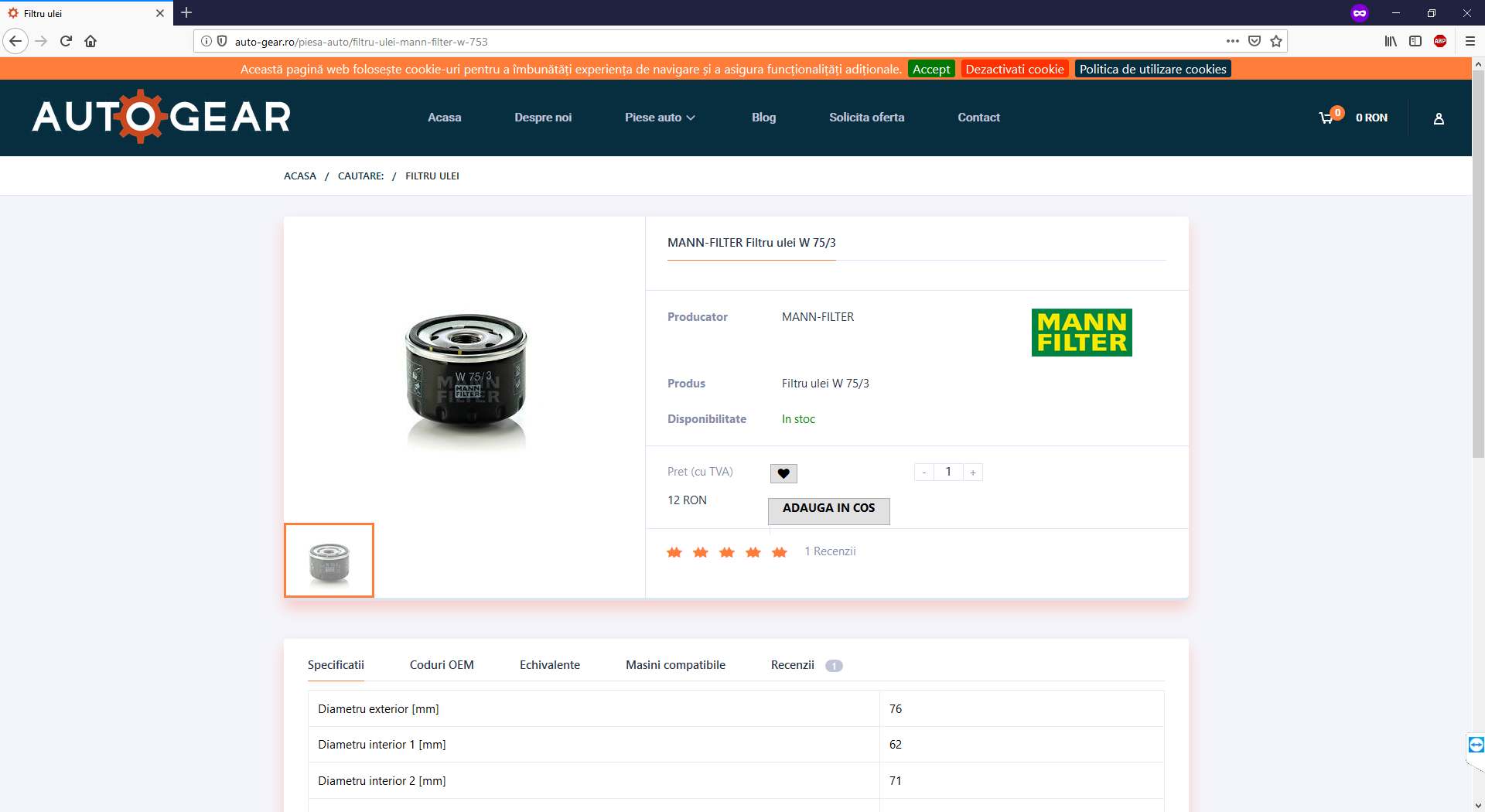Open the browser home page

pos(90,41)
